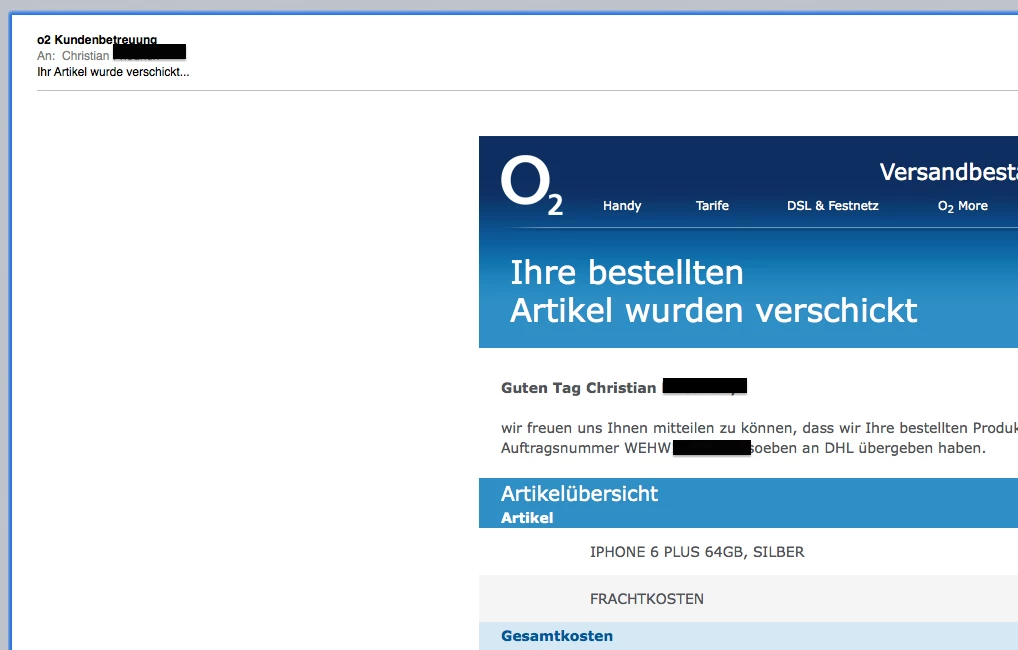Select the FRACHTKOSTEN row
Viewport: 1018px width, 650px height.
pos(748,599)
